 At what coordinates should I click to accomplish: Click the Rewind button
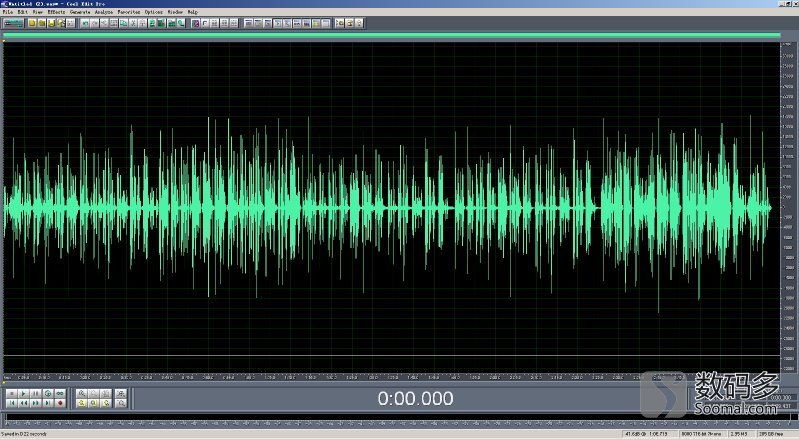23,403
